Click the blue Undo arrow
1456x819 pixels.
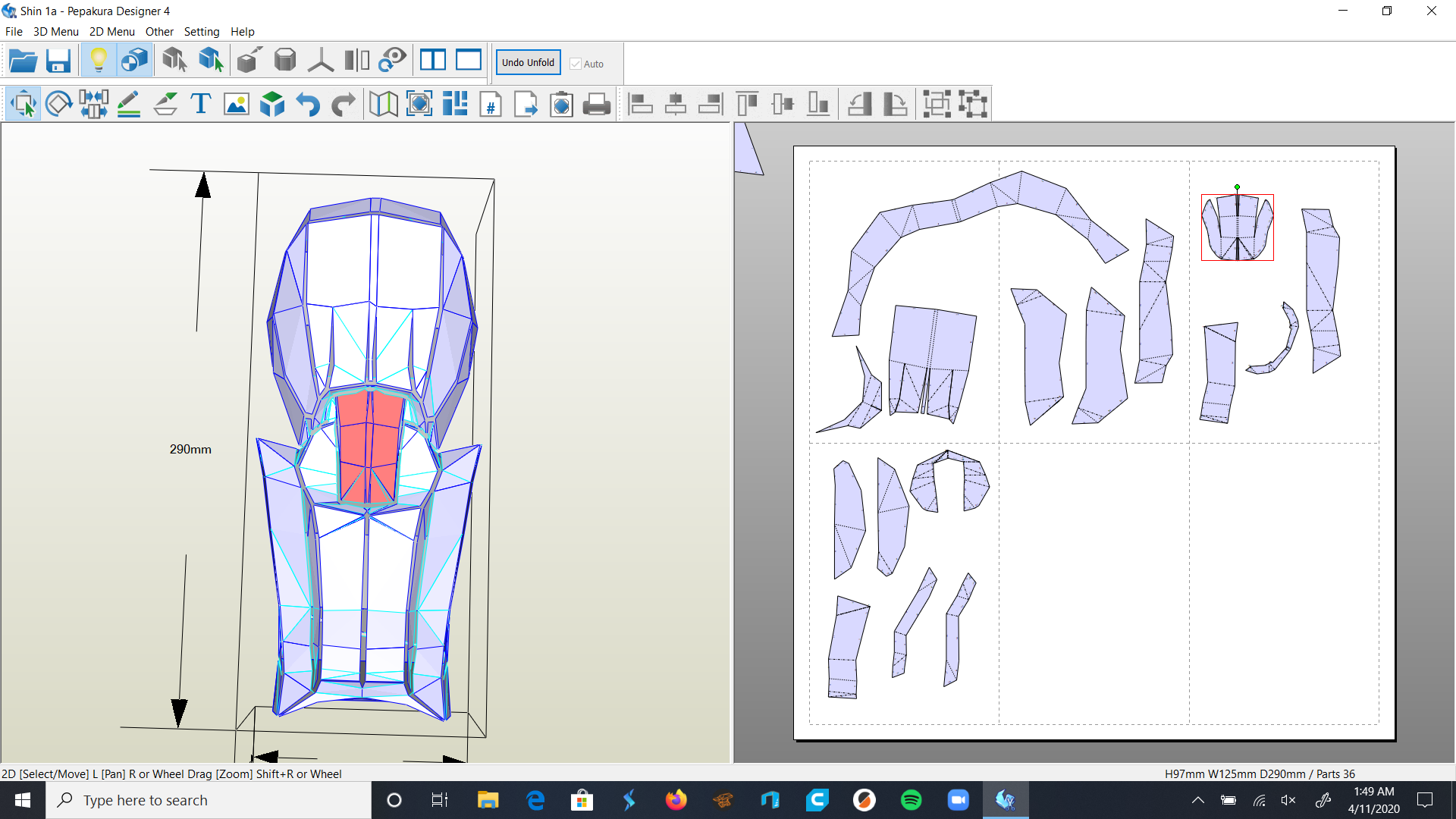pyautogui.click(x=308, y=104)
